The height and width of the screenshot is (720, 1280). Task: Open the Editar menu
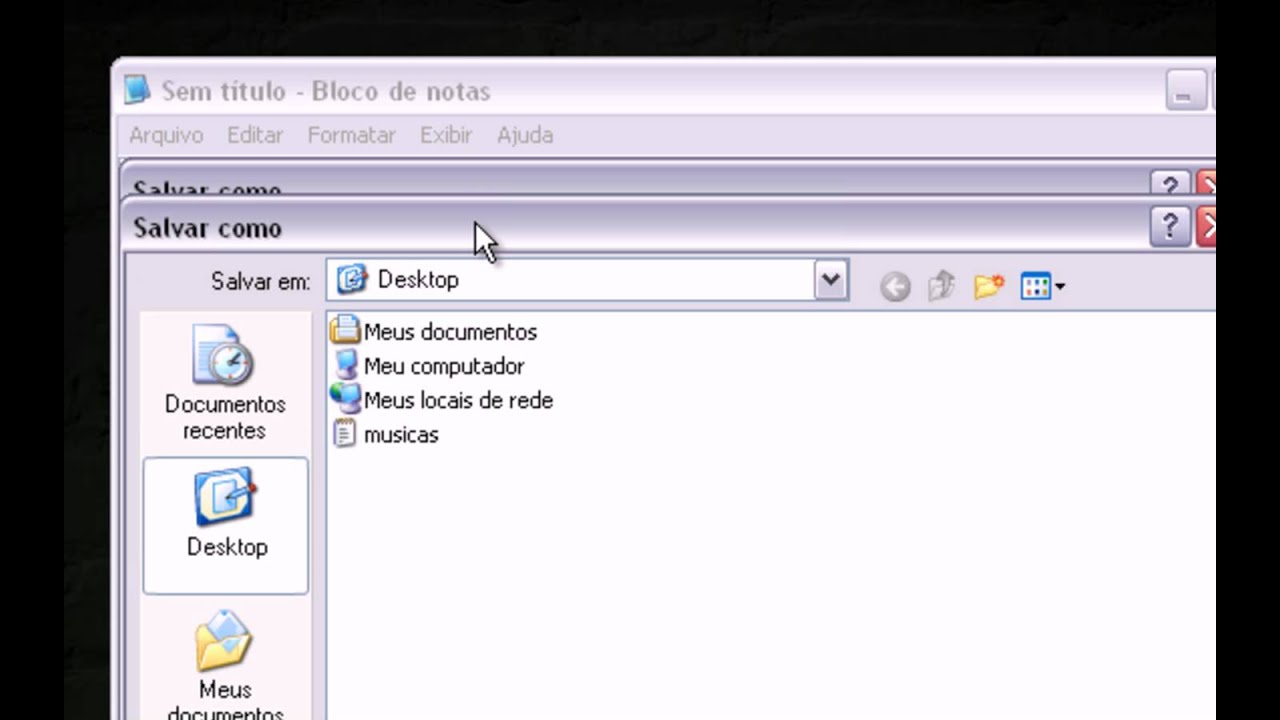point(255,135)
